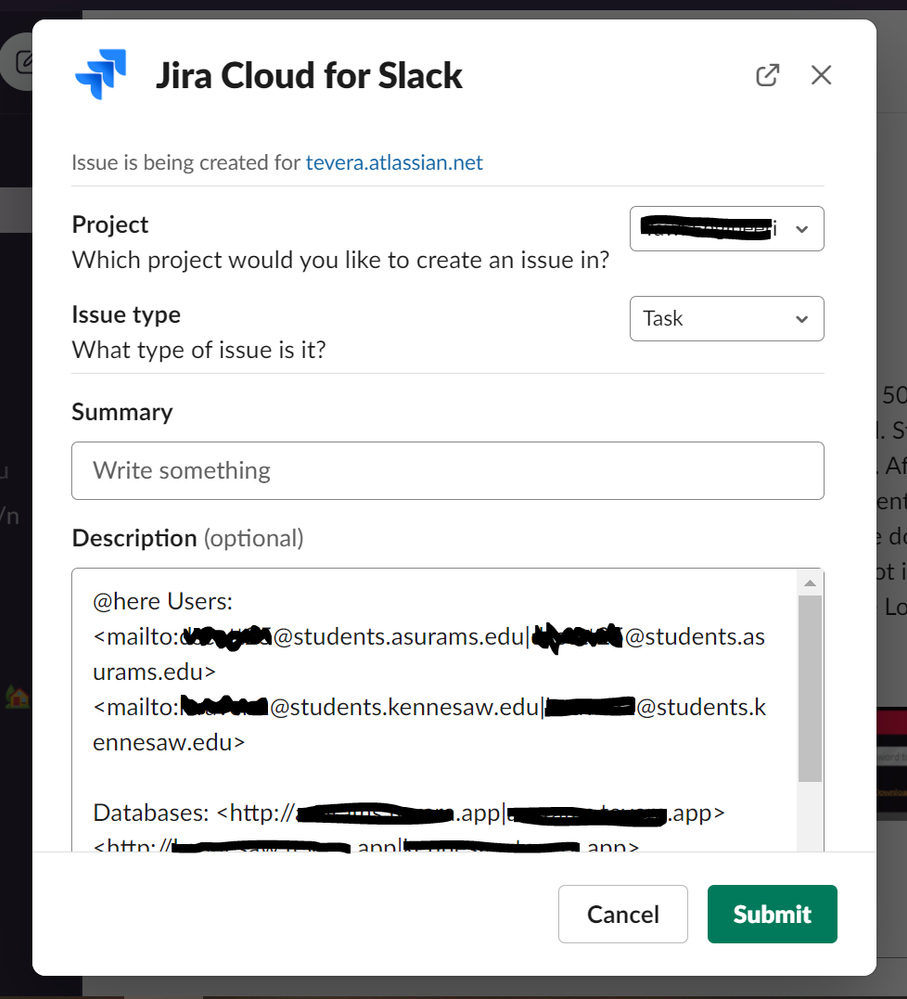Click inside the Description text area
Image resolution: width=907 pixels, height=999 pixels.
[433, 709]
